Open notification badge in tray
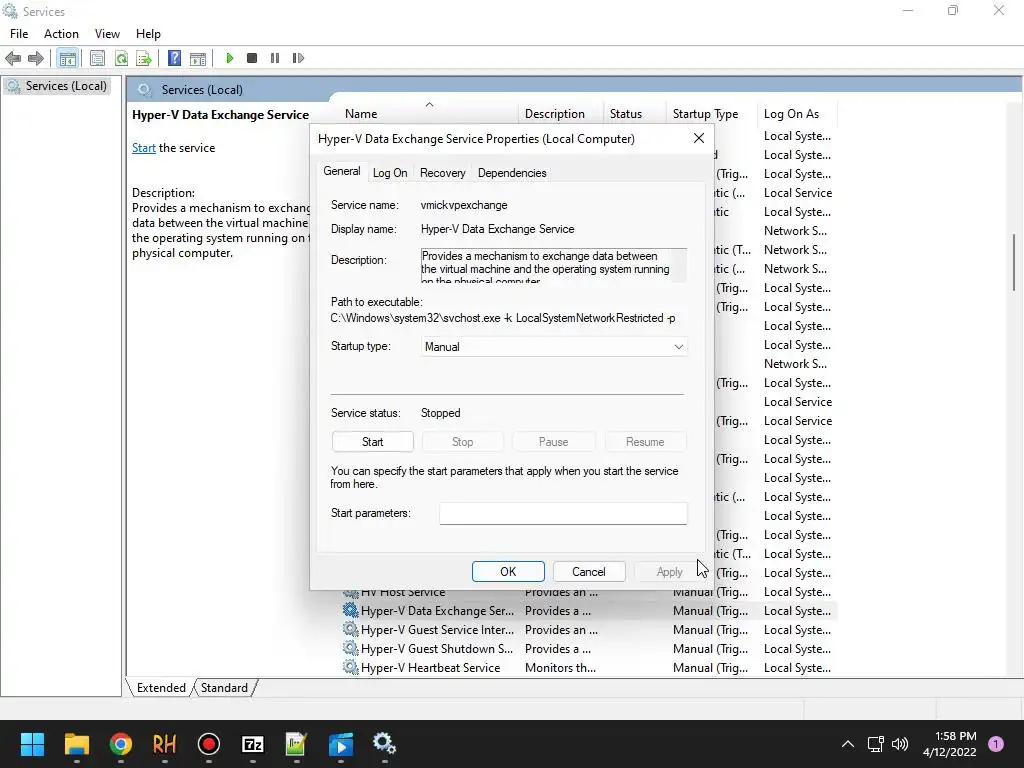This screenshot has width=1024, height=768. [996, 744]
